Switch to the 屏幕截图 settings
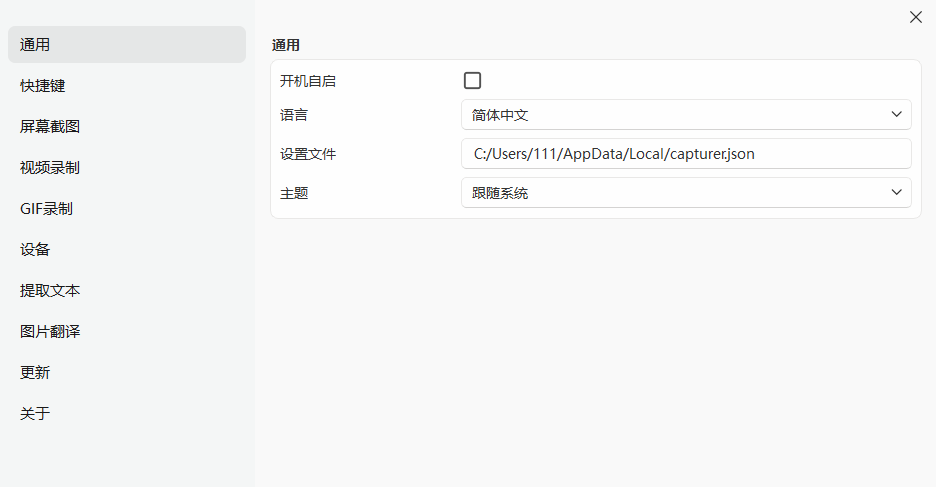The image size is (936, 487). tap(50, 127)
